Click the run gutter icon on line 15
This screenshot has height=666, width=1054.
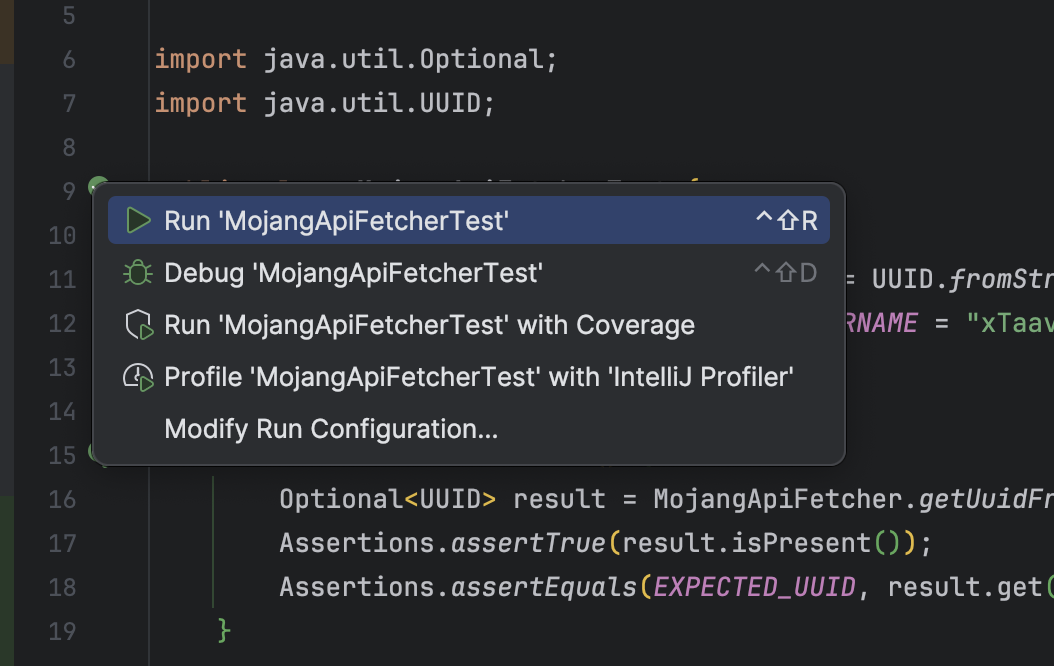coord(95,453)
